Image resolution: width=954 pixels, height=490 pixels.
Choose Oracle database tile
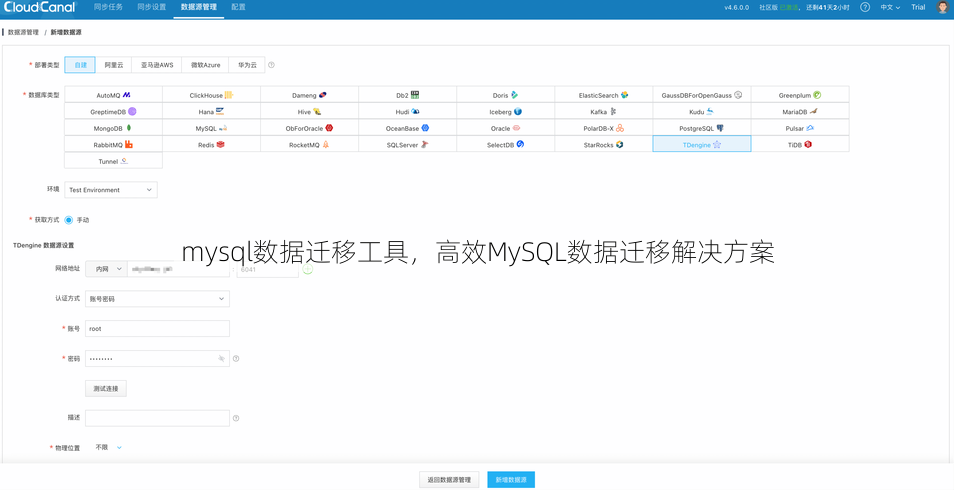pos(505,127)
